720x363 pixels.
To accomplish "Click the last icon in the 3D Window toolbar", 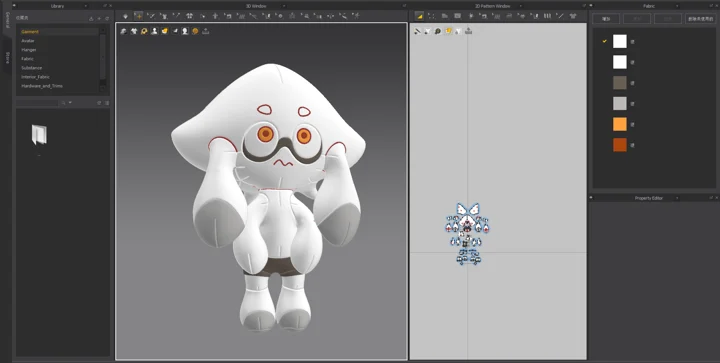I will click(356, 16).
